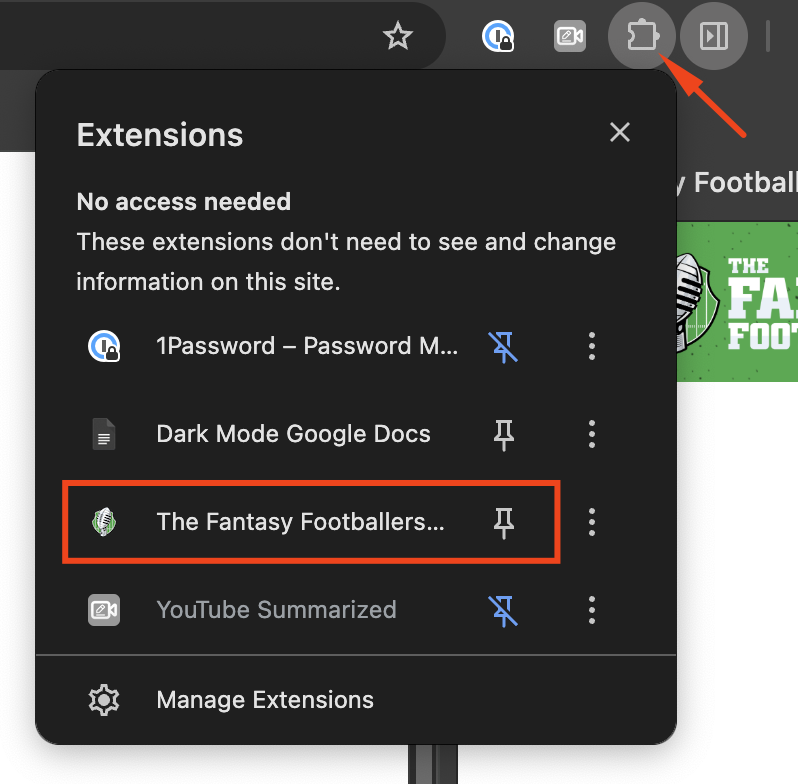The height and width of the screenshot is (784, 798).
Task: Click the bookmark star icon
Action: 397,36
